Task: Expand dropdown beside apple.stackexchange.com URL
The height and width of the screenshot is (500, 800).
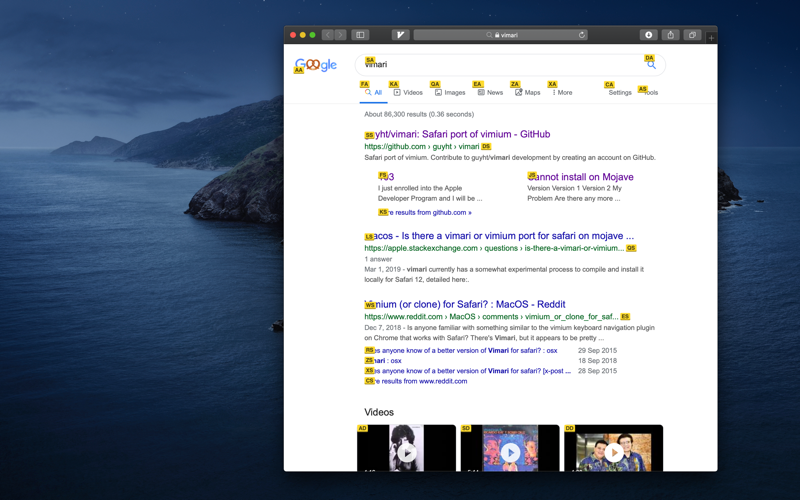Action: (631, 248)
